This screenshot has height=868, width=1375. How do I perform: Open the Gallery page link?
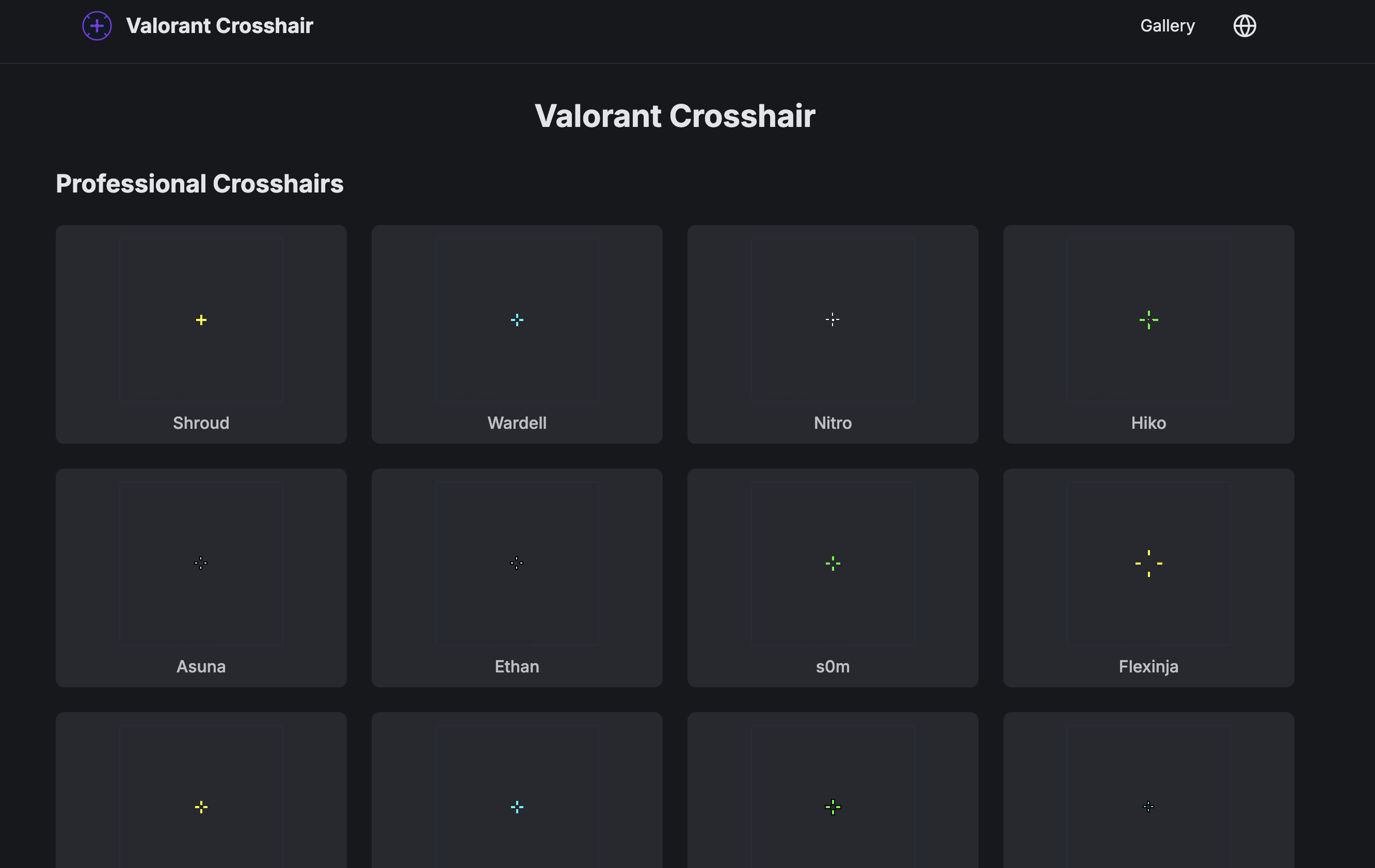pyautogui.click(x=1167, y=26)
